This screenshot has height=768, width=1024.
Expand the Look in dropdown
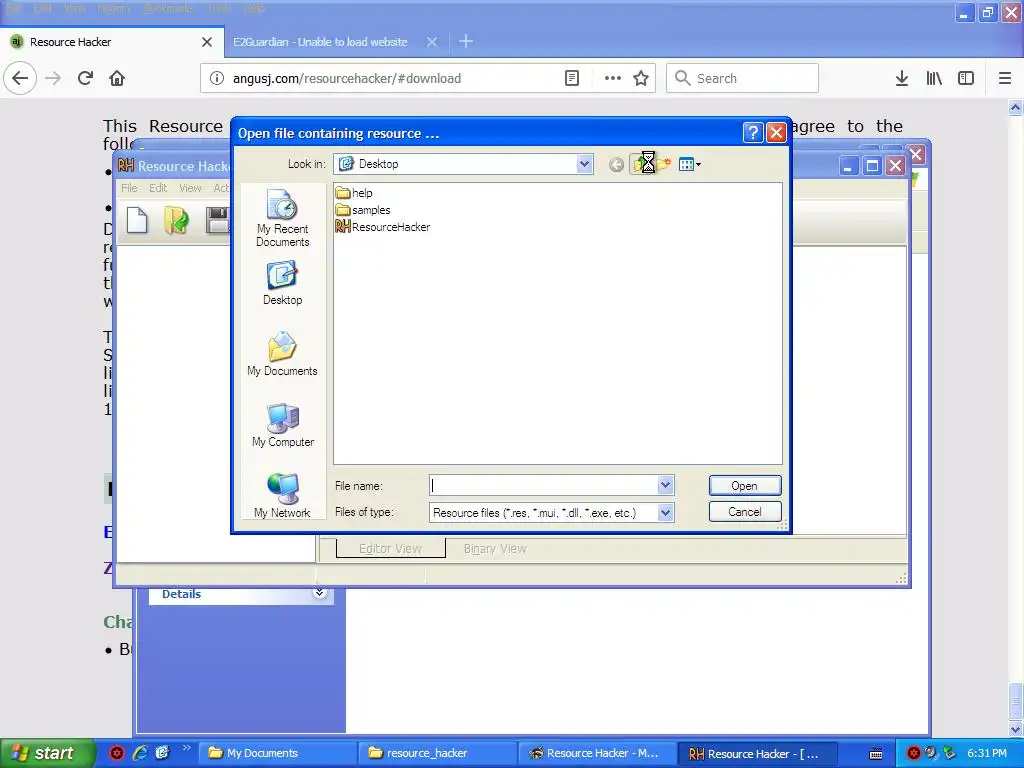tap(584, 164)
